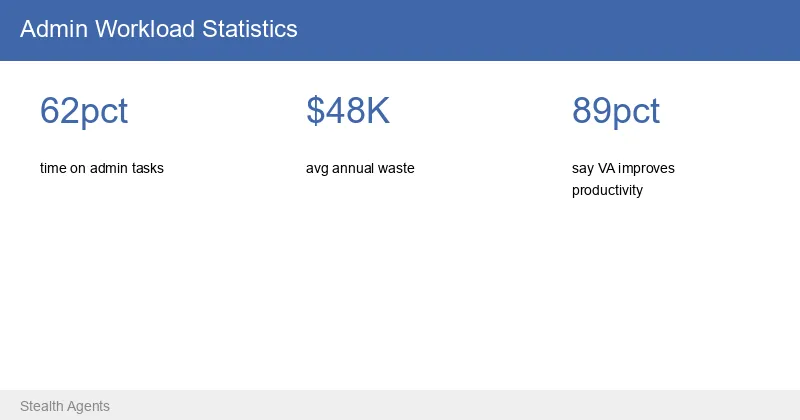
Task: Select the 89pct statistic figure
Action: pos(616,111)
